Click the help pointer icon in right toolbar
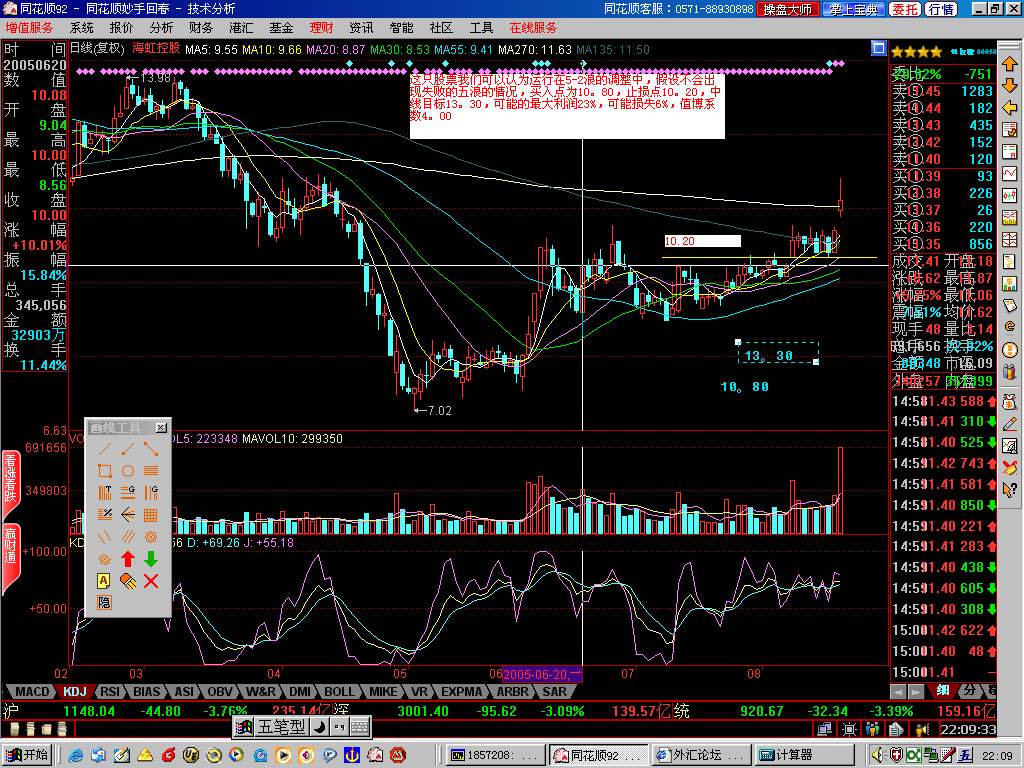Screen dimensions: 1024x768 (1010, 489)
